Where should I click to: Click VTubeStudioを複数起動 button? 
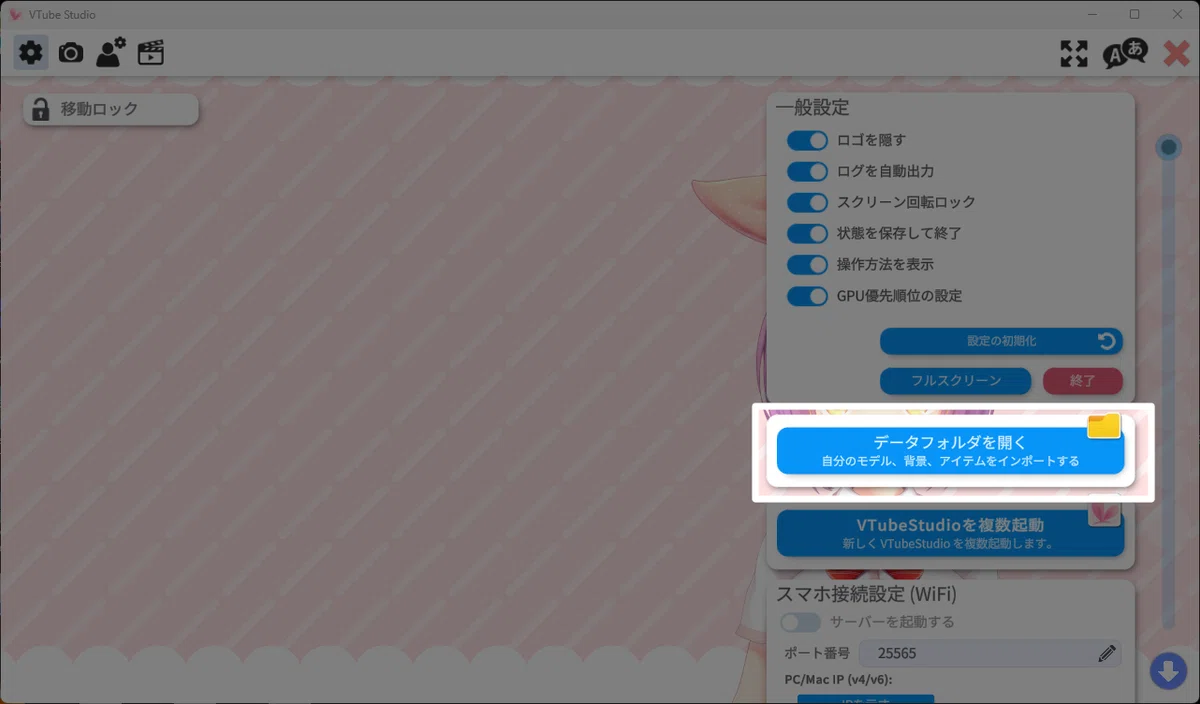(x=950, y=533)
